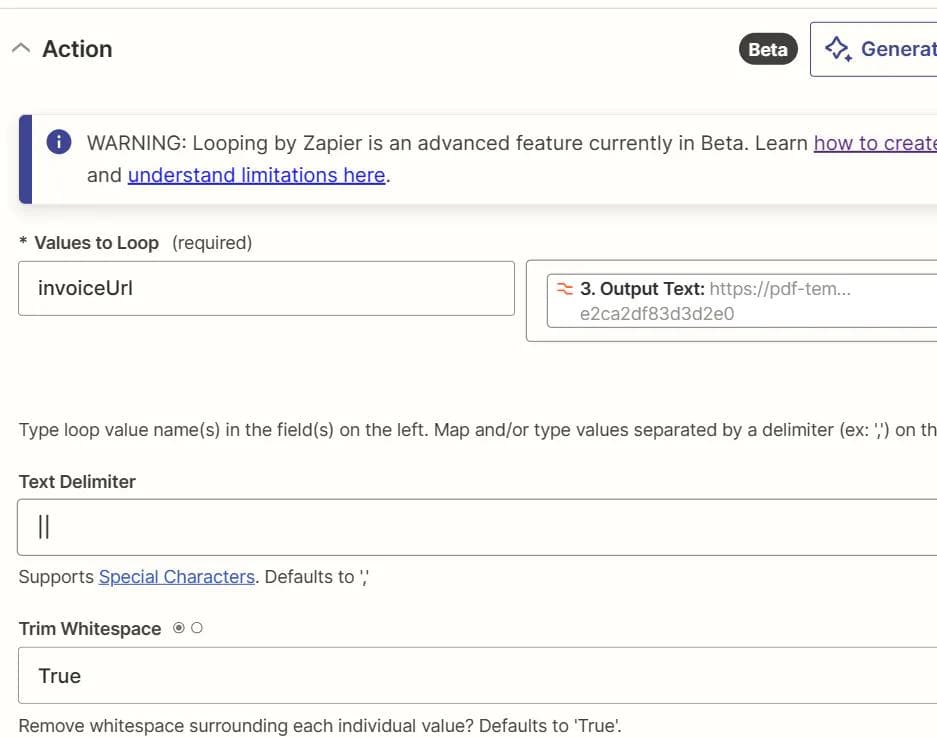
Task: Select the first Trim Whitespace radio button
Action: [x=177, y=626]
